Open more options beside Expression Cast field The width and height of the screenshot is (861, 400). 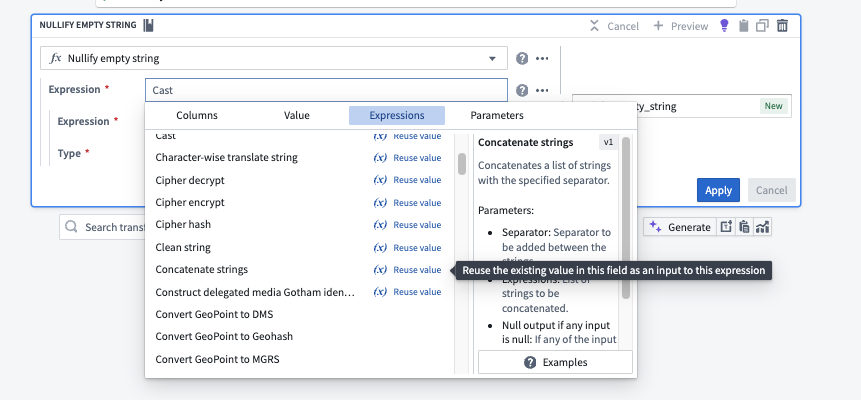point(542,90)
